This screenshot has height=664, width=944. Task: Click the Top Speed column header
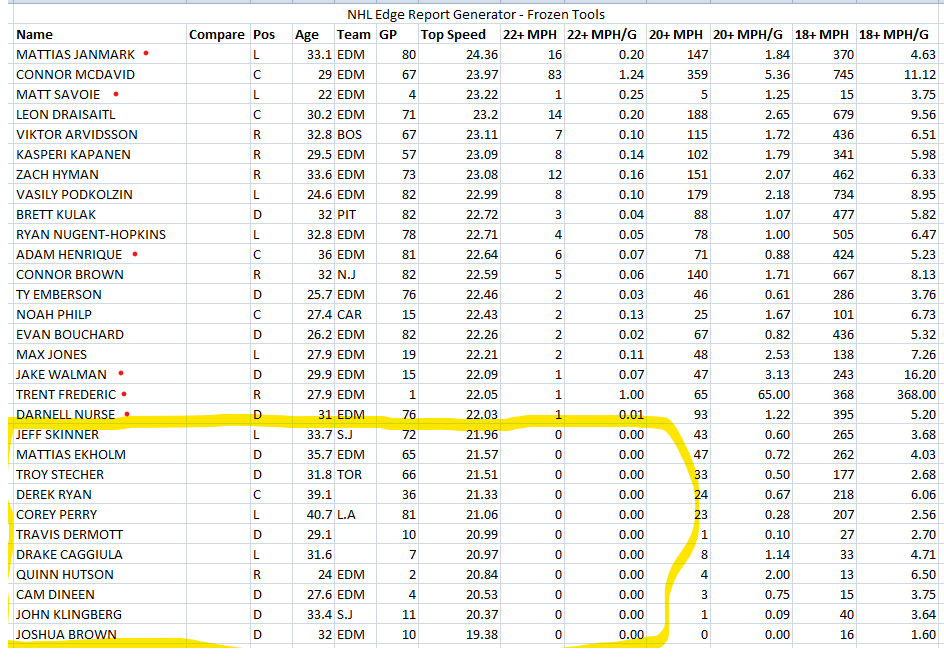[453, 34]
